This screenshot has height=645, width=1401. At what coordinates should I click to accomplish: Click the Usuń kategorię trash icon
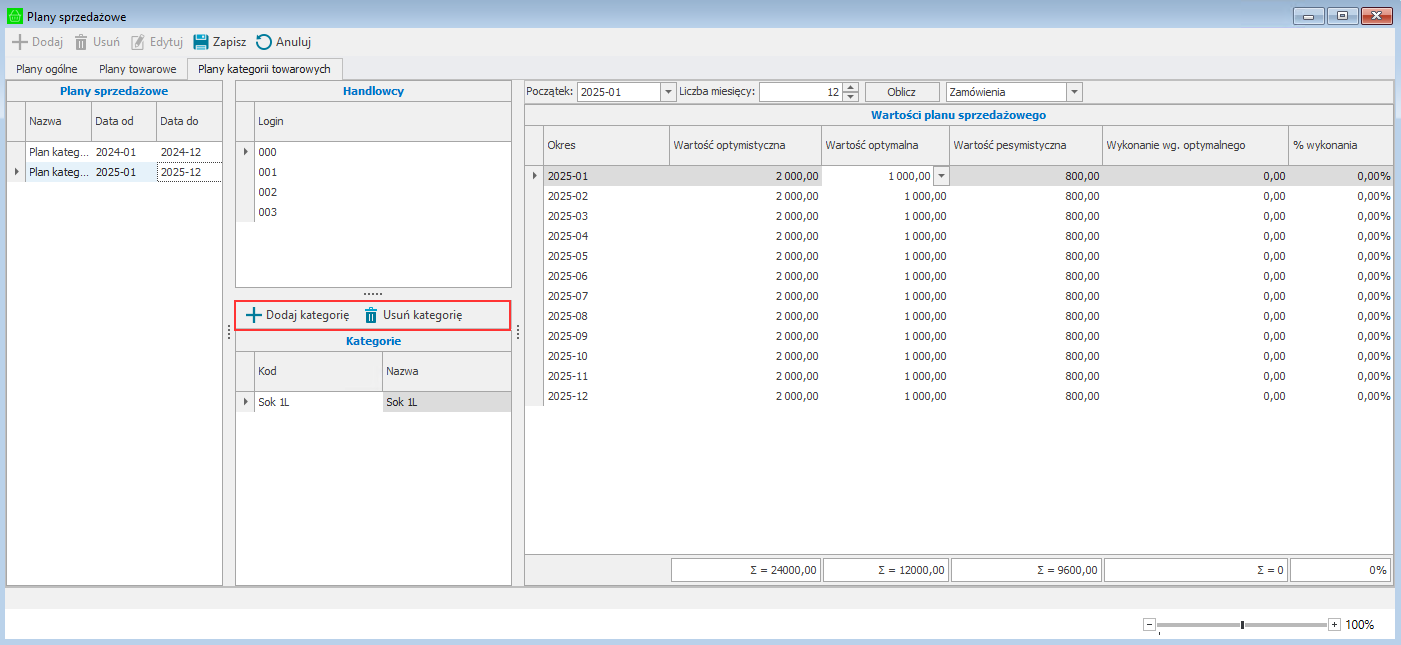coord(371,315)
